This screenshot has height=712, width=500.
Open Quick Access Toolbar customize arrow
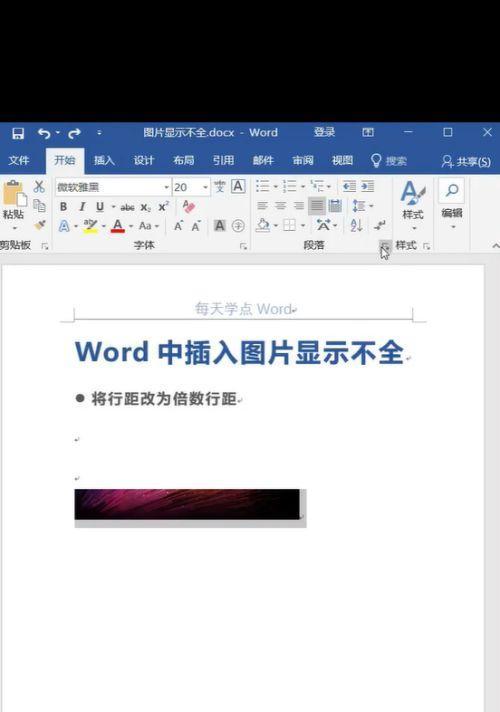click(99, 133)
